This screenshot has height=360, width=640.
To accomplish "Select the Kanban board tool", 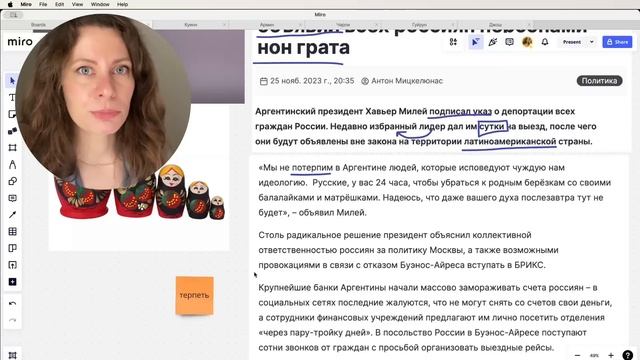I will tap(12, 248).
